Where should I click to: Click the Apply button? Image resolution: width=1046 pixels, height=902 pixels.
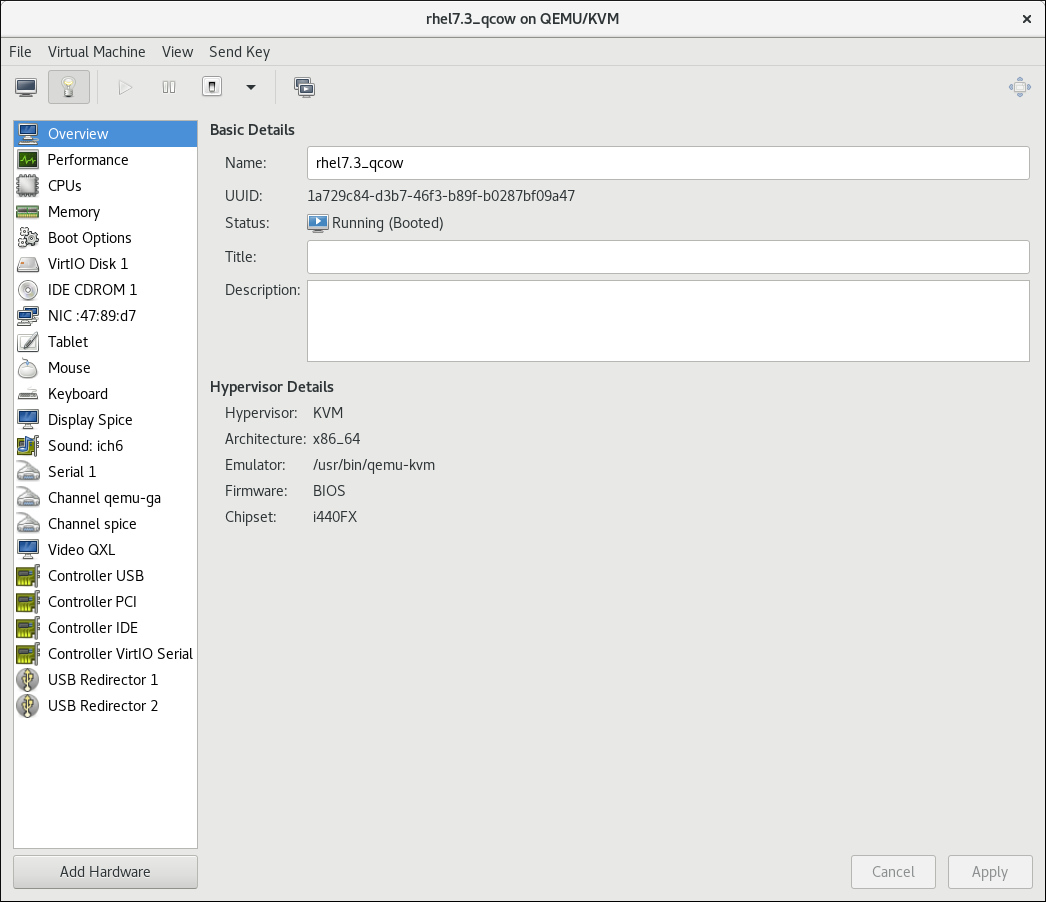(x=990, y=872)
